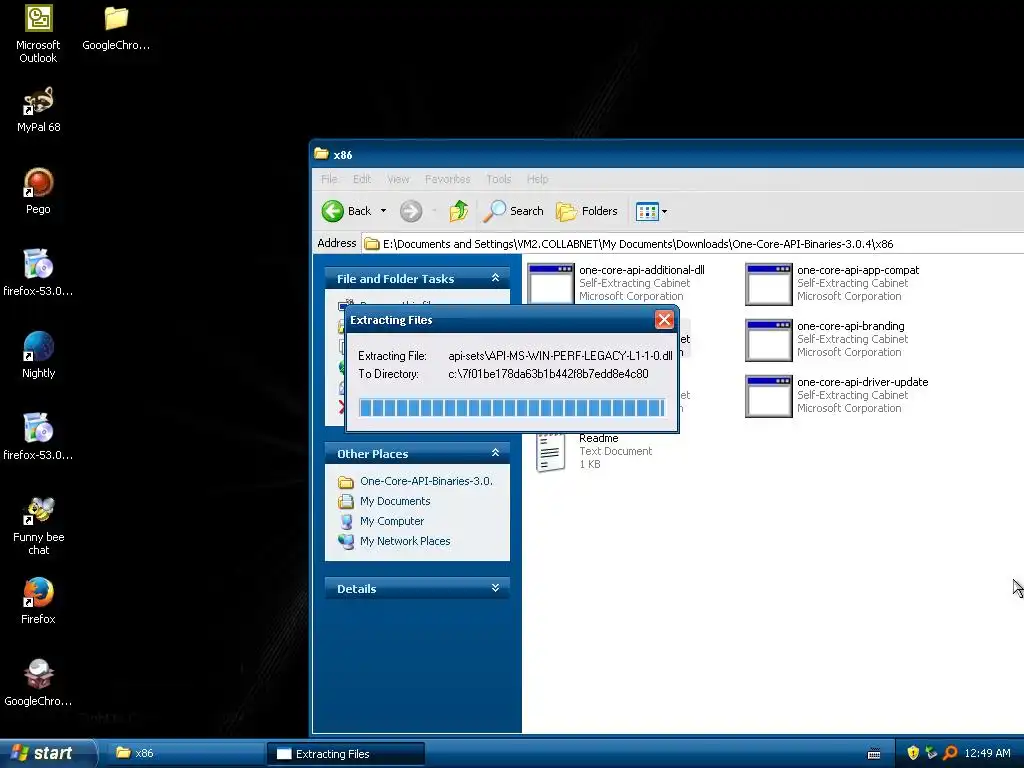Go up one folder level

click(458, 211)
